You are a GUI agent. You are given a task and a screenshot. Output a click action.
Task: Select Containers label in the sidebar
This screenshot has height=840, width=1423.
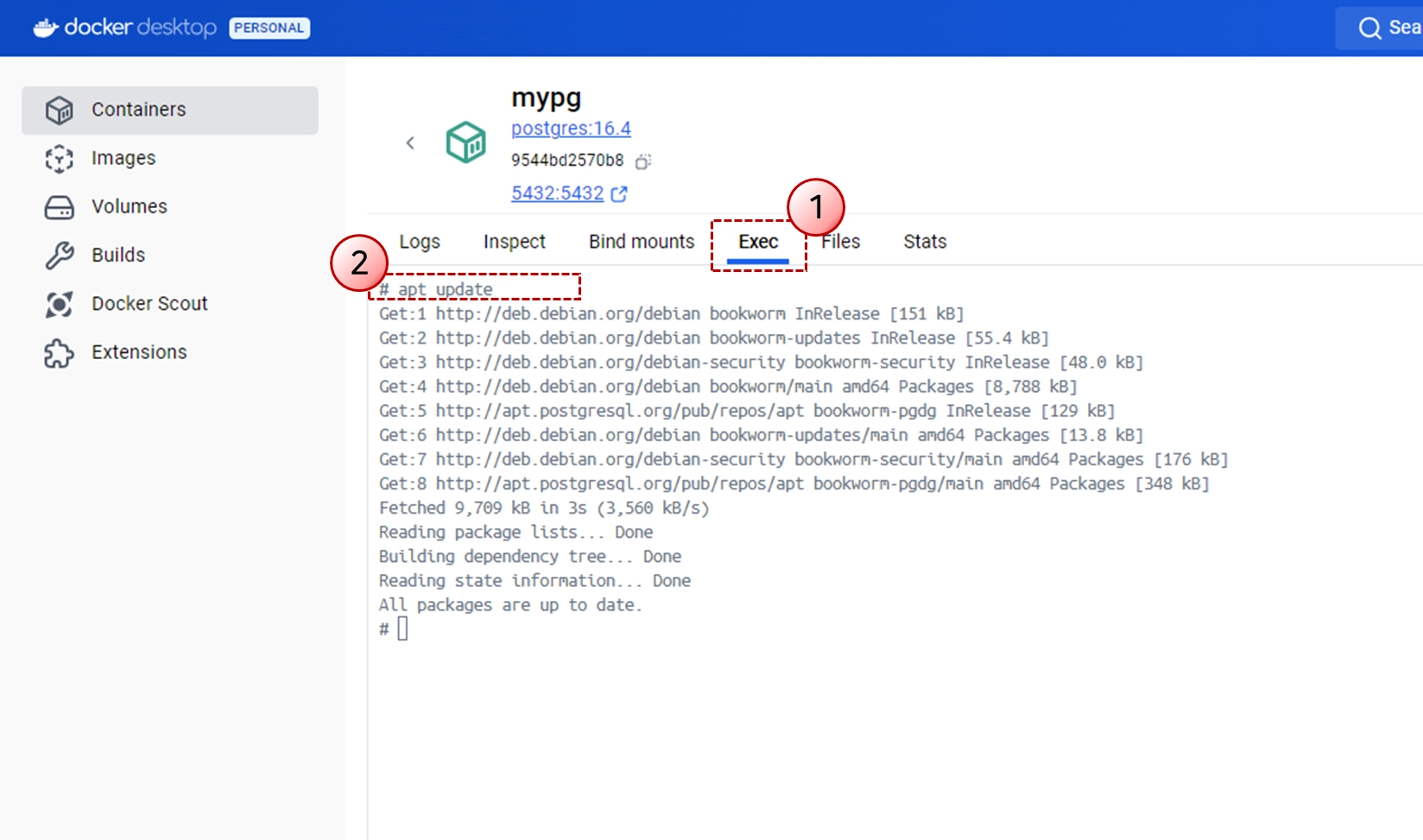pos(139,110)
